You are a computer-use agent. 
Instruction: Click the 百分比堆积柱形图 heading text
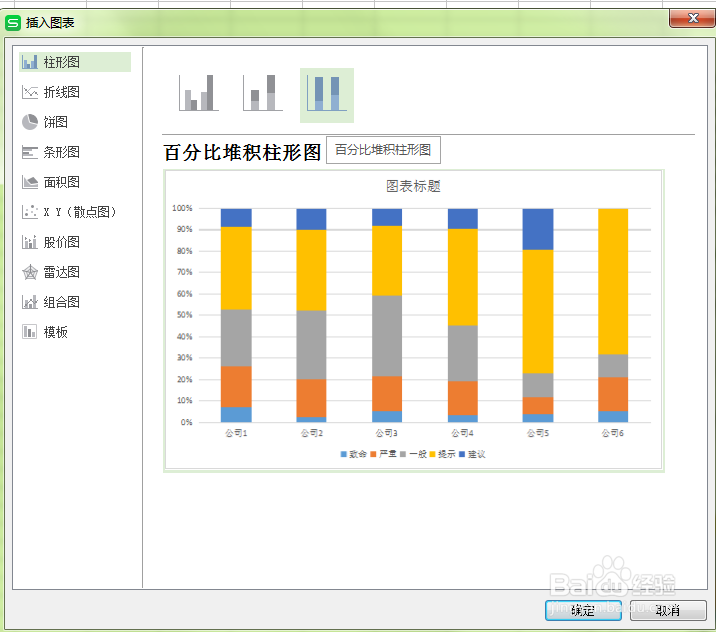(x=242, y=153)
